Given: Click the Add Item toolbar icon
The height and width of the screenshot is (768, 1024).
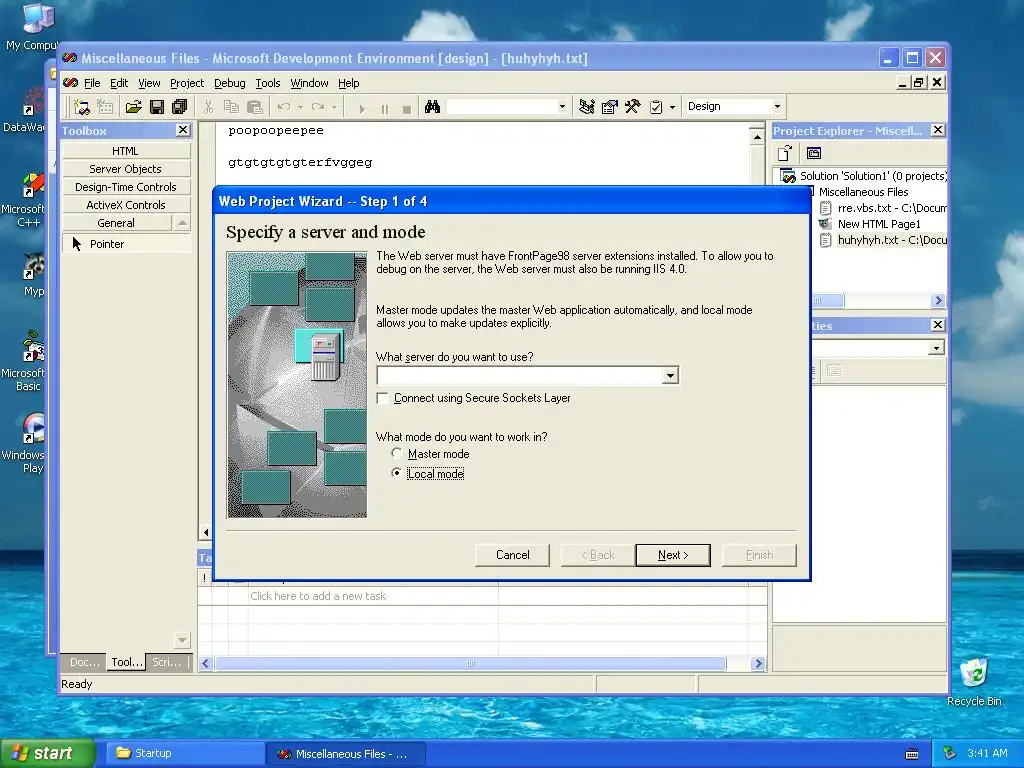Looking at the screenshot, I should tap(104, 107).
